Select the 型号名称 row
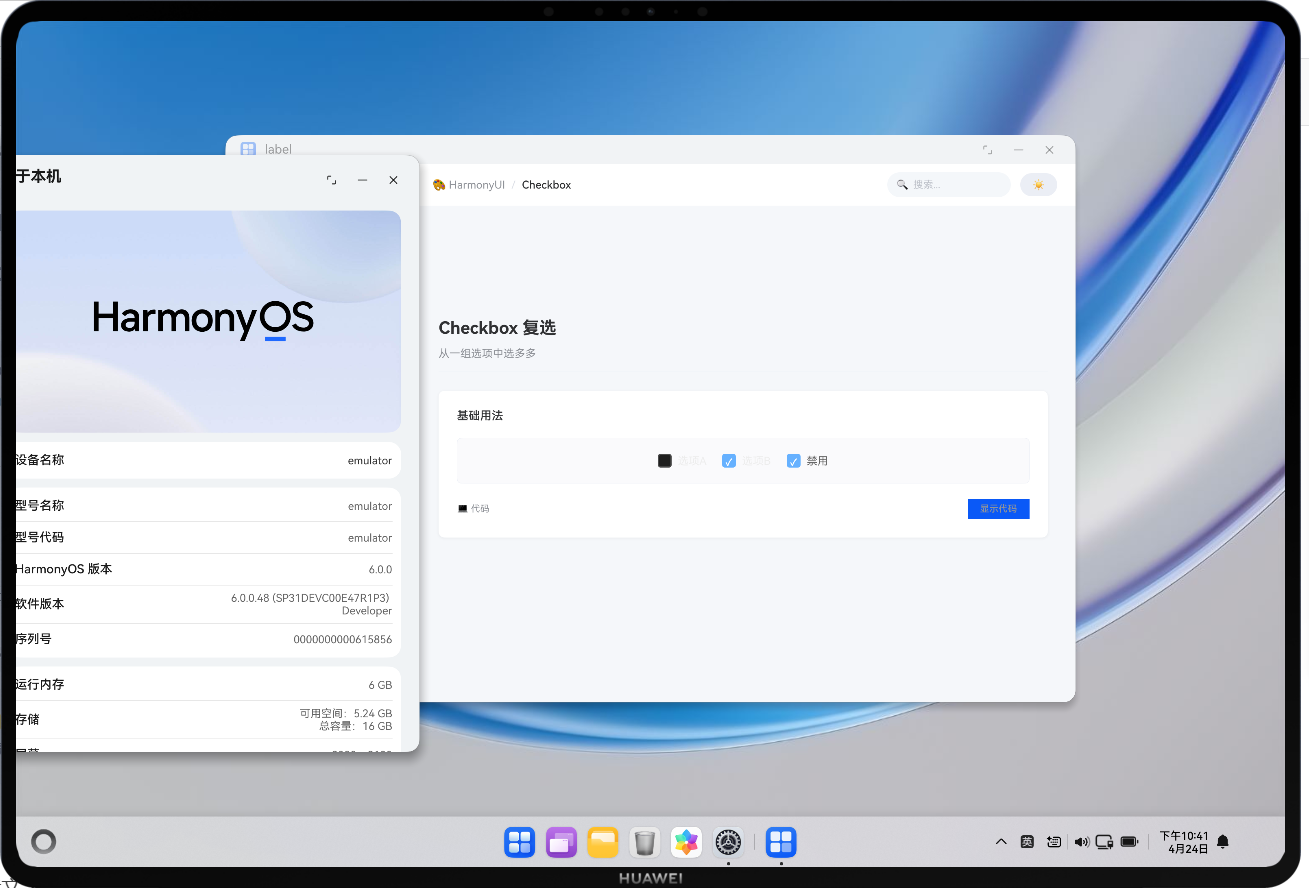The image size is (1309, 888). [x=208, y=506]
